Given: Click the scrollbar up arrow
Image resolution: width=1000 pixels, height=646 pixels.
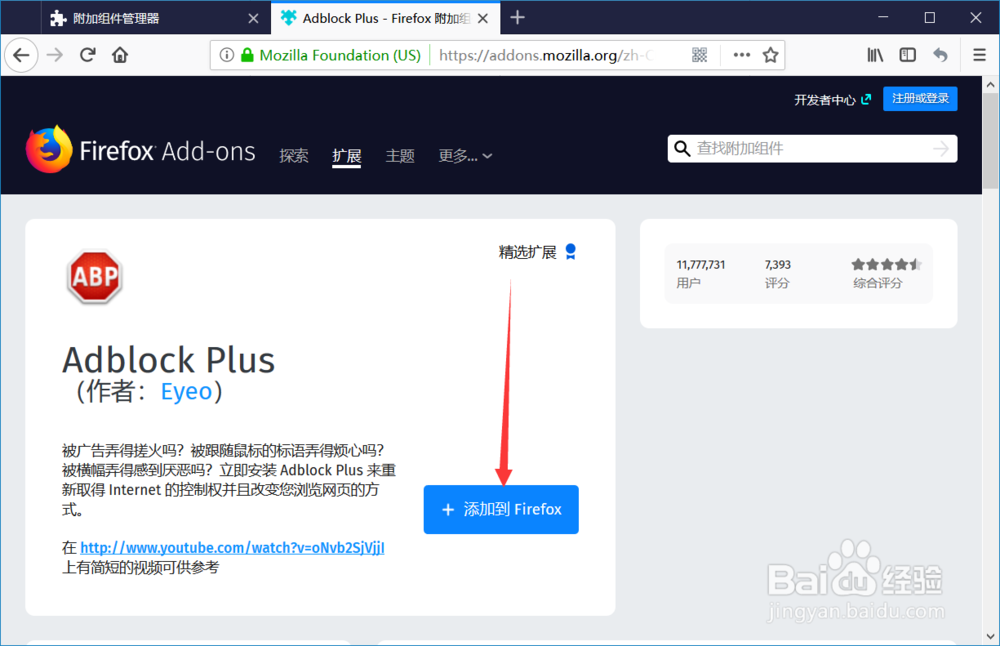Looking at the screenshot, I should (x=990, y=84).
